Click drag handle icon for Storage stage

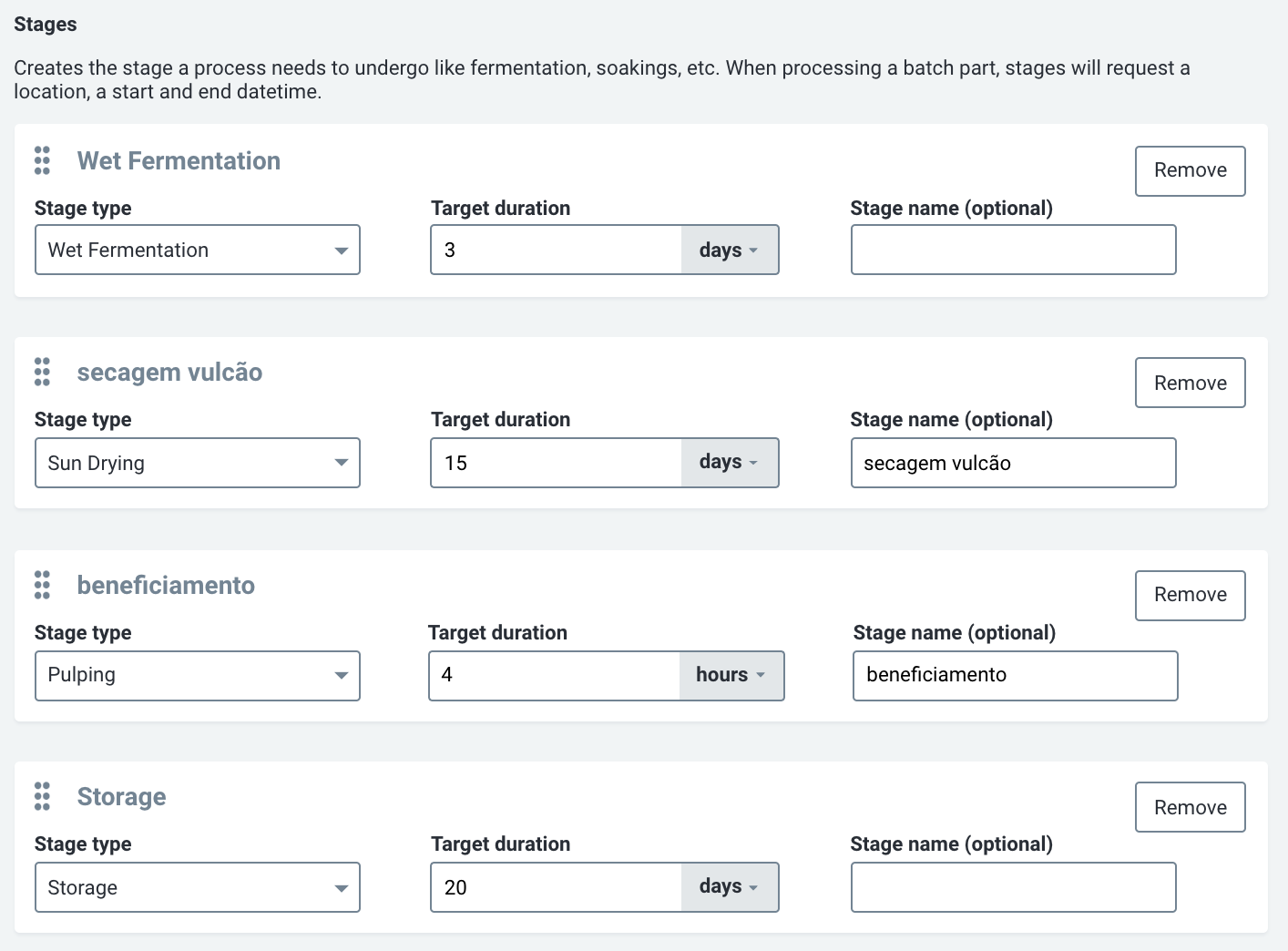(x=42, y=796)
